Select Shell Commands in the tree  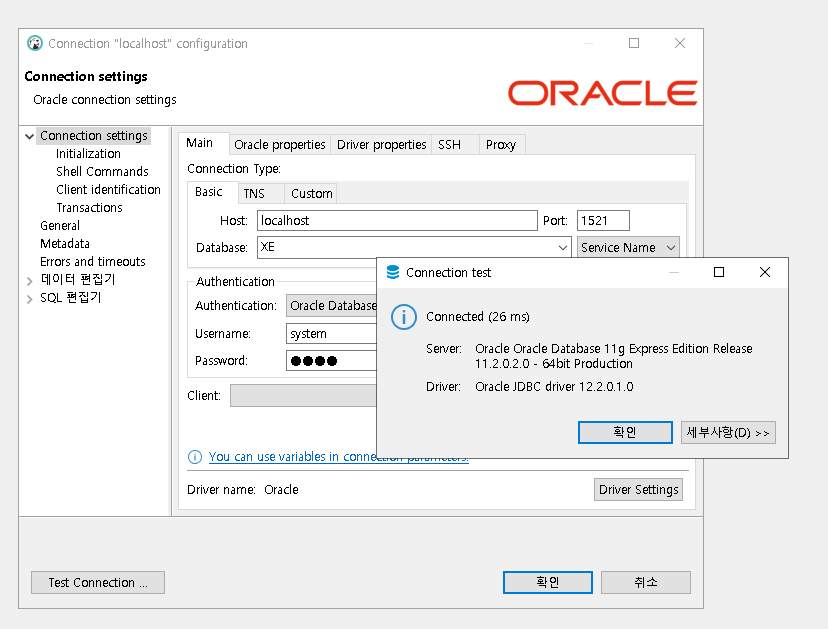(102, 172)
